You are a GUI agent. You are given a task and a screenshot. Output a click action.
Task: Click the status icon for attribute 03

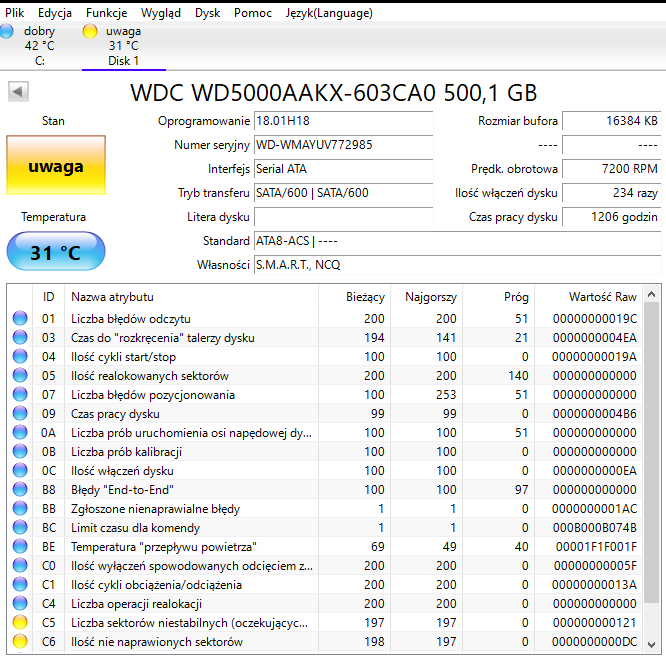(x=20, y=337)
